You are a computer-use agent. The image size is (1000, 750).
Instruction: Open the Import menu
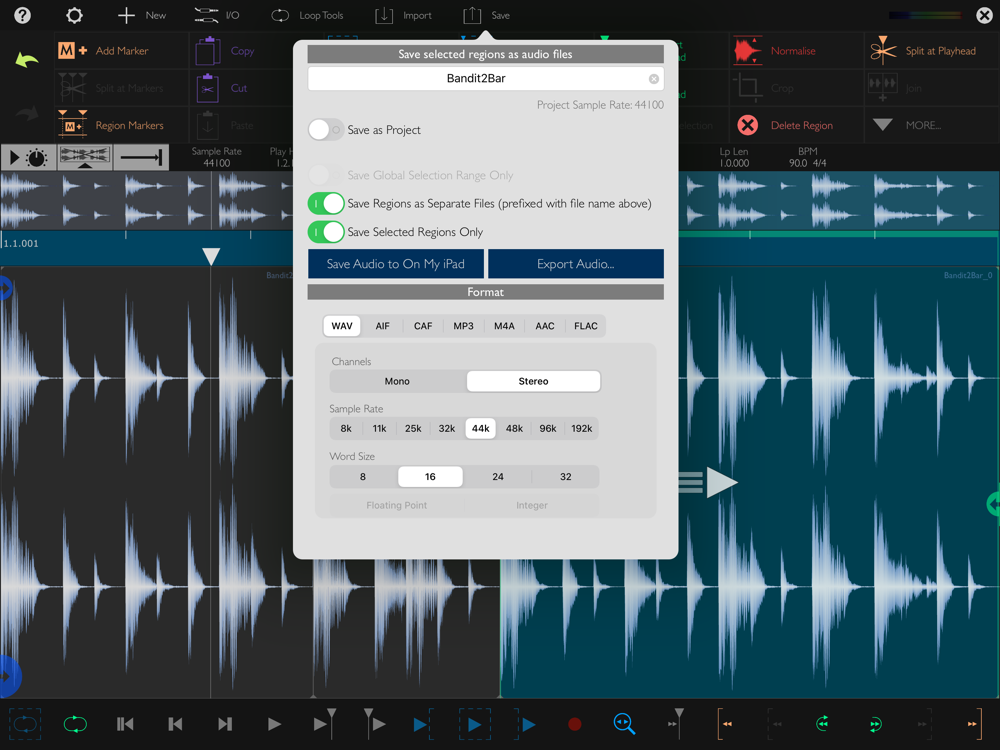pyautogui.click(x=403, y=15)
